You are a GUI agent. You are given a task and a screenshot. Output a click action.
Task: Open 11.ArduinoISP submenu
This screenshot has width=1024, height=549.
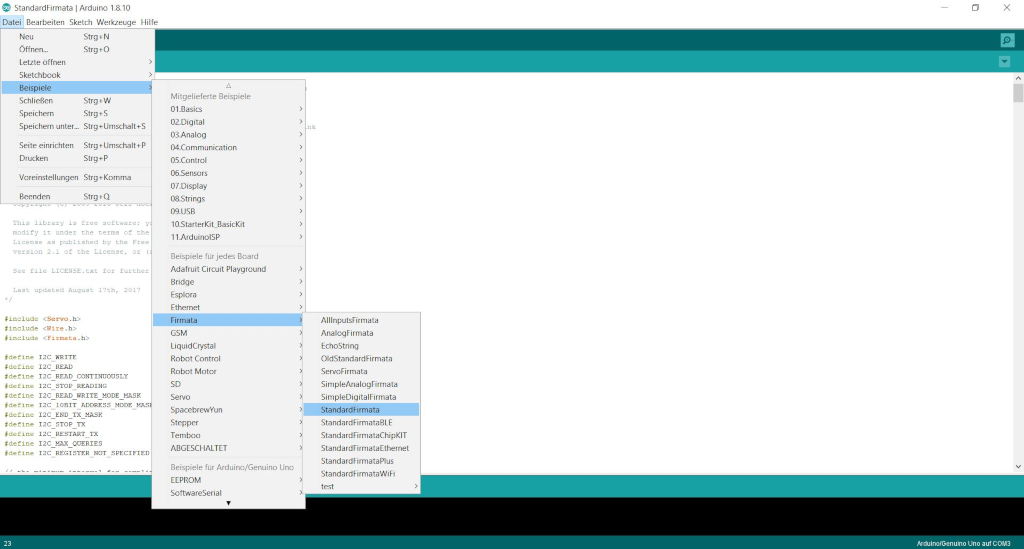(x=229, y=237)
